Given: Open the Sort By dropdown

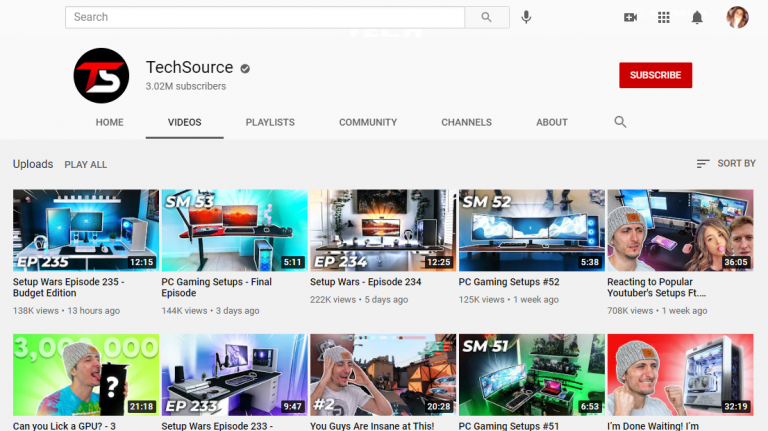Looking at the screenshot, I should tap(726, 164).
